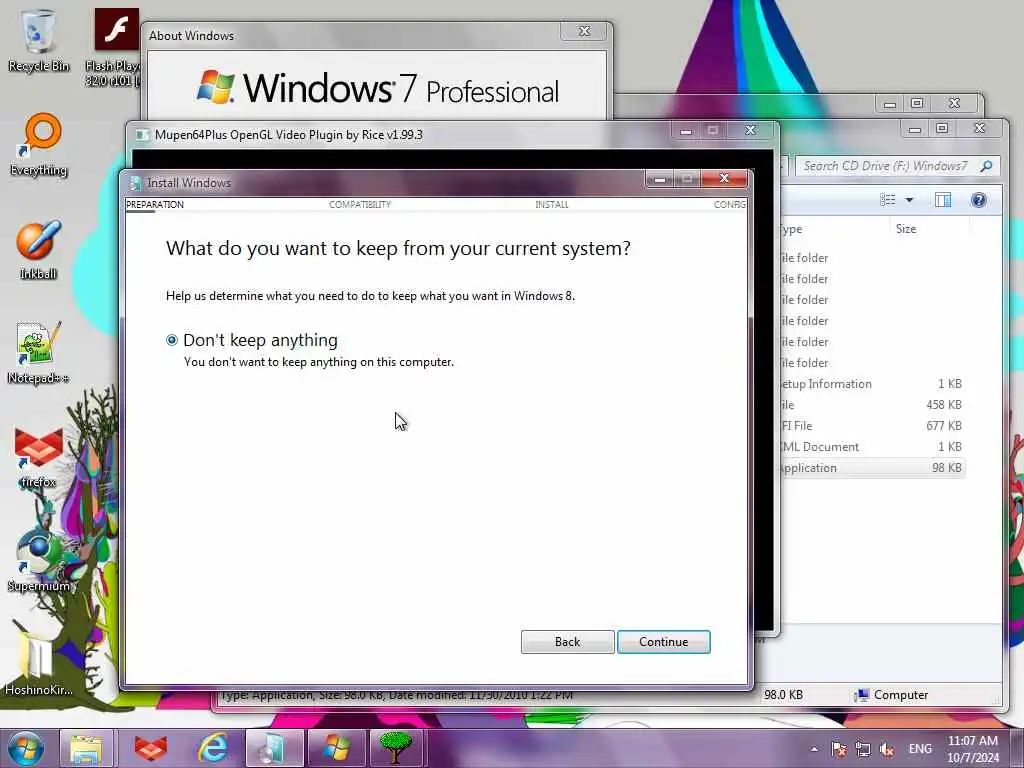Select the Application row with 98 KB
The width and height of the screenshot is (1024, 768).
(872, 468)
